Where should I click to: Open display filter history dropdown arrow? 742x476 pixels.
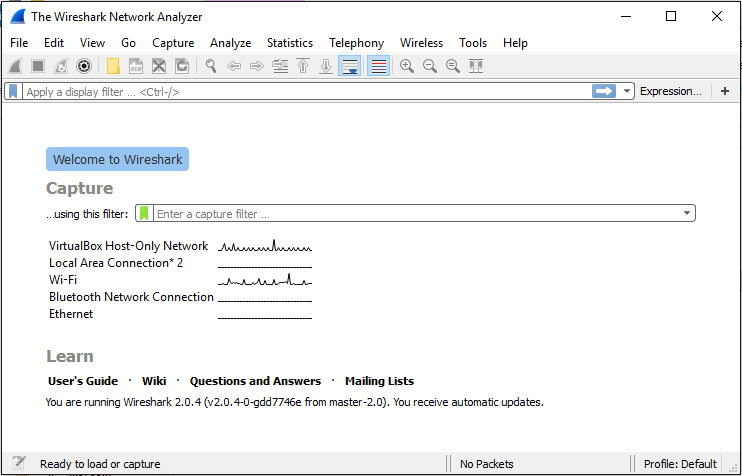(627, 91)
